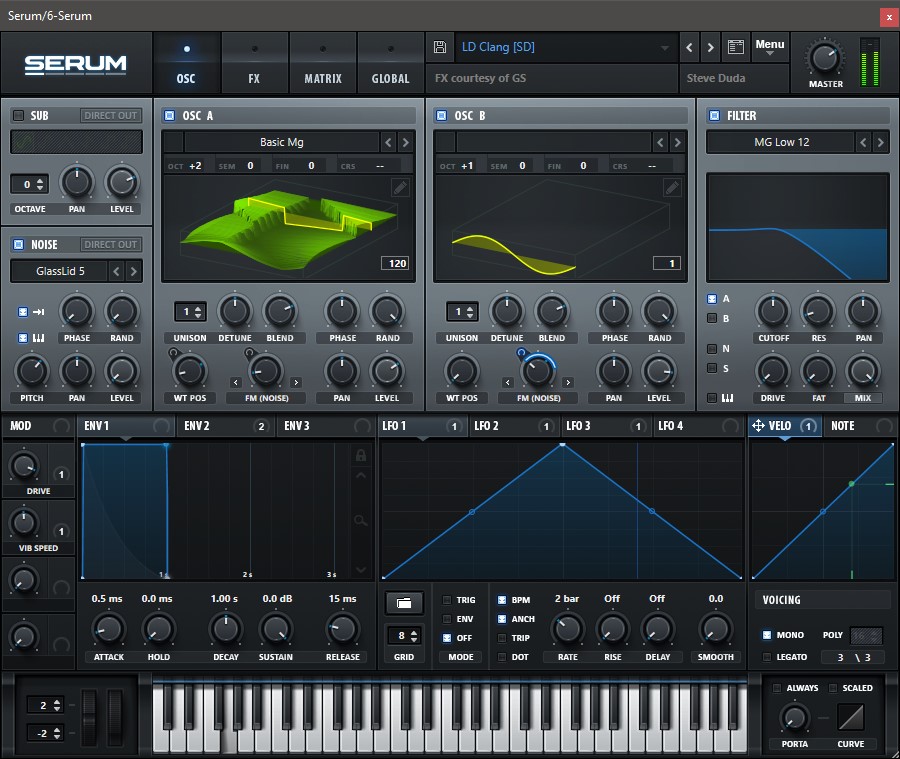Open the preset browser icon
900x759 pixels.
(736, 47)
